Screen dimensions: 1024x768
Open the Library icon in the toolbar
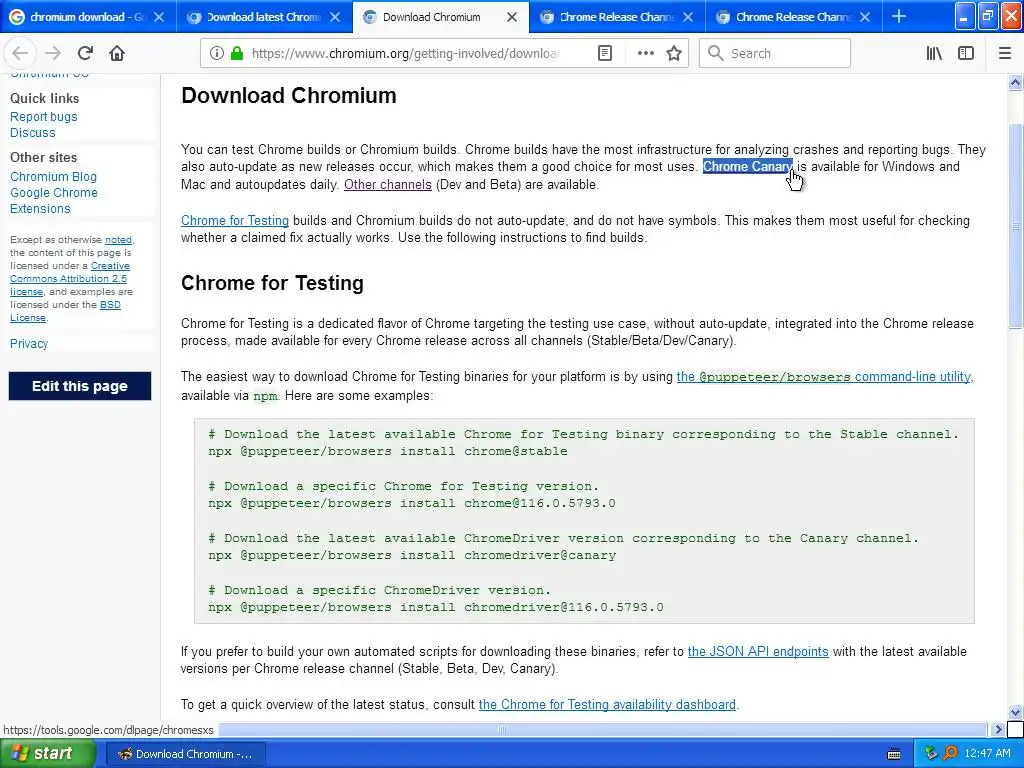[934, 53]
